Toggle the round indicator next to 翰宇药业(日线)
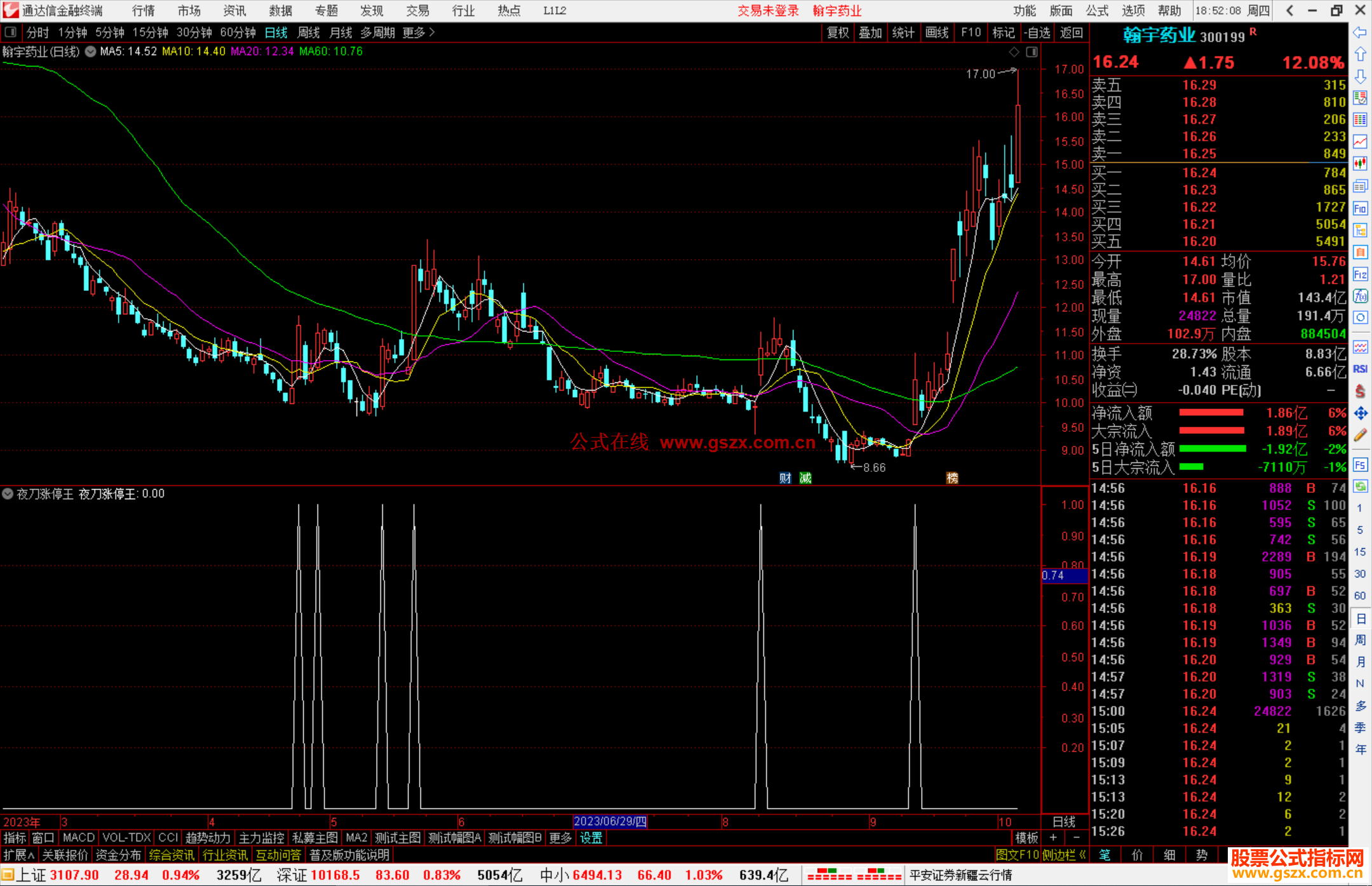Image resolution: width=1372 pixels, height=886 pixels. [91, 51]
